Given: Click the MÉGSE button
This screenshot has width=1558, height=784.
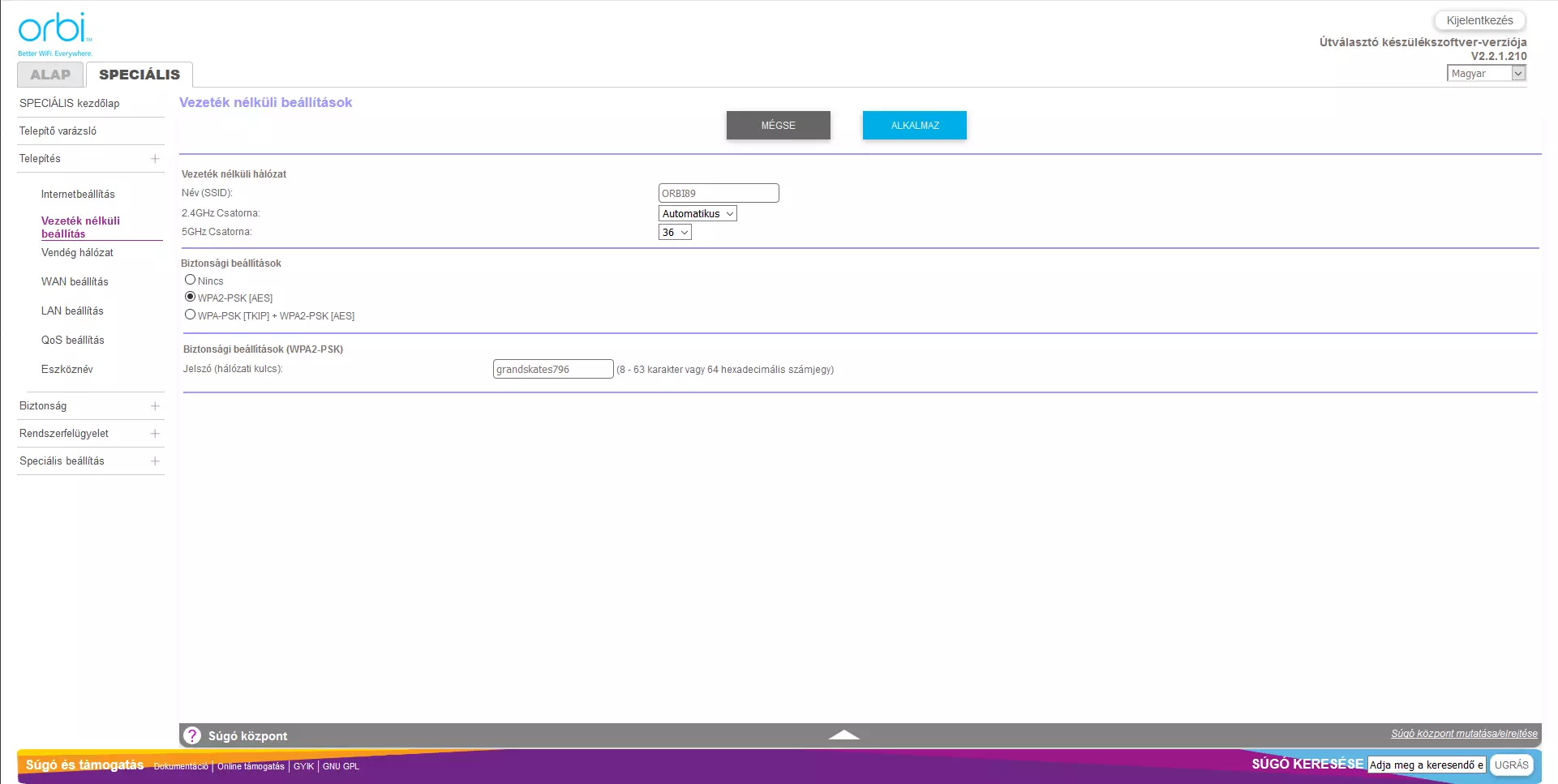Looking at the screenshot, I should [x=778, y=126].
